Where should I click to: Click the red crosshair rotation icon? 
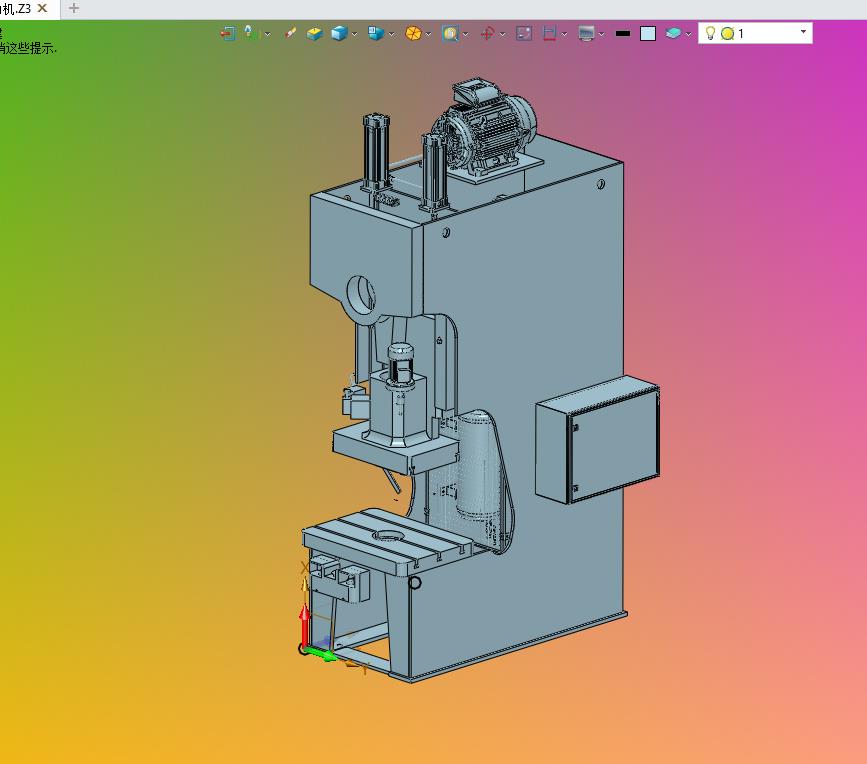(x=487, y=34)
